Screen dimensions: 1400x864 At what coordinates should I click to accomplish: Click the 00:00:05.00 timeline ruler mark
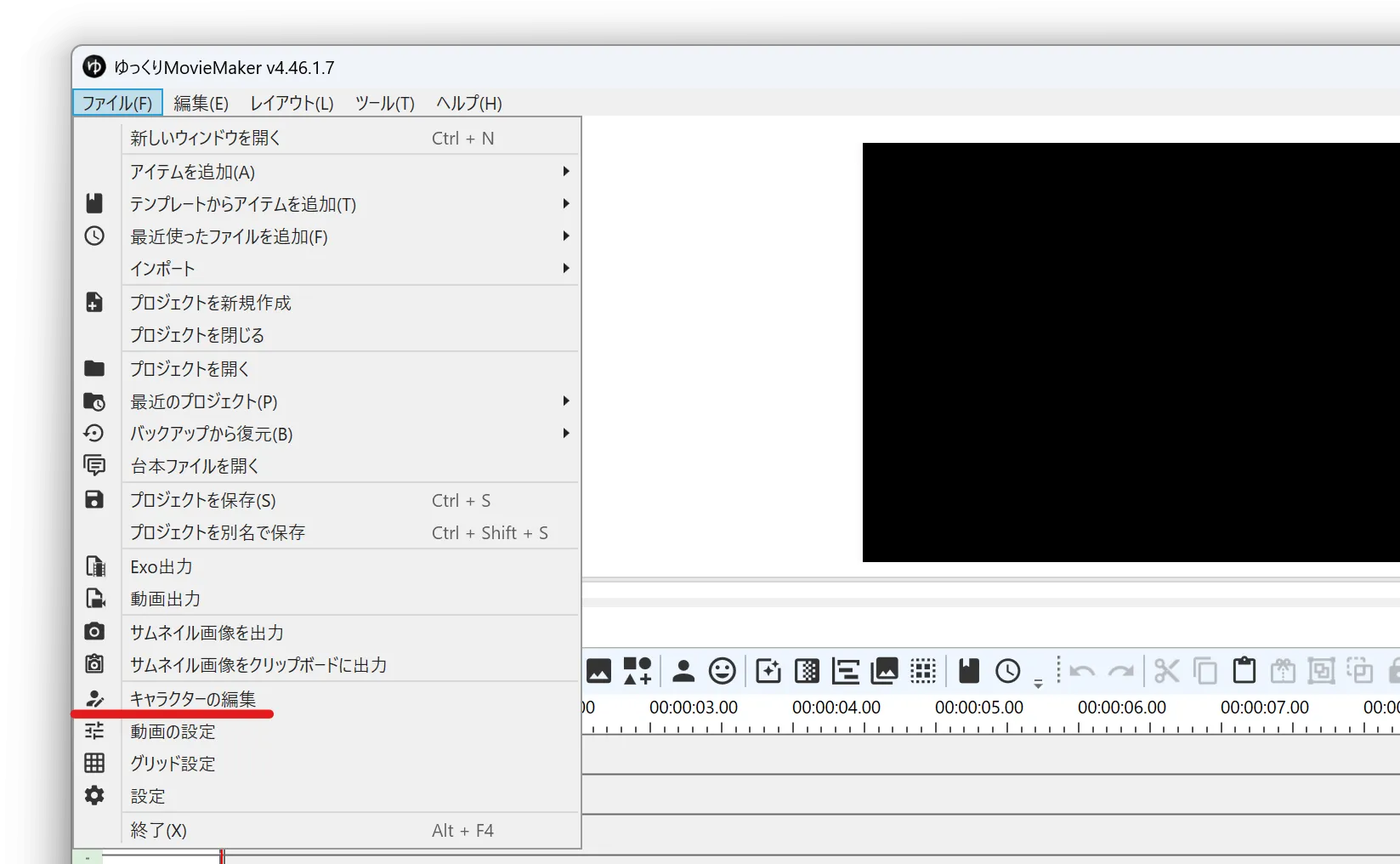coord(979,707)
